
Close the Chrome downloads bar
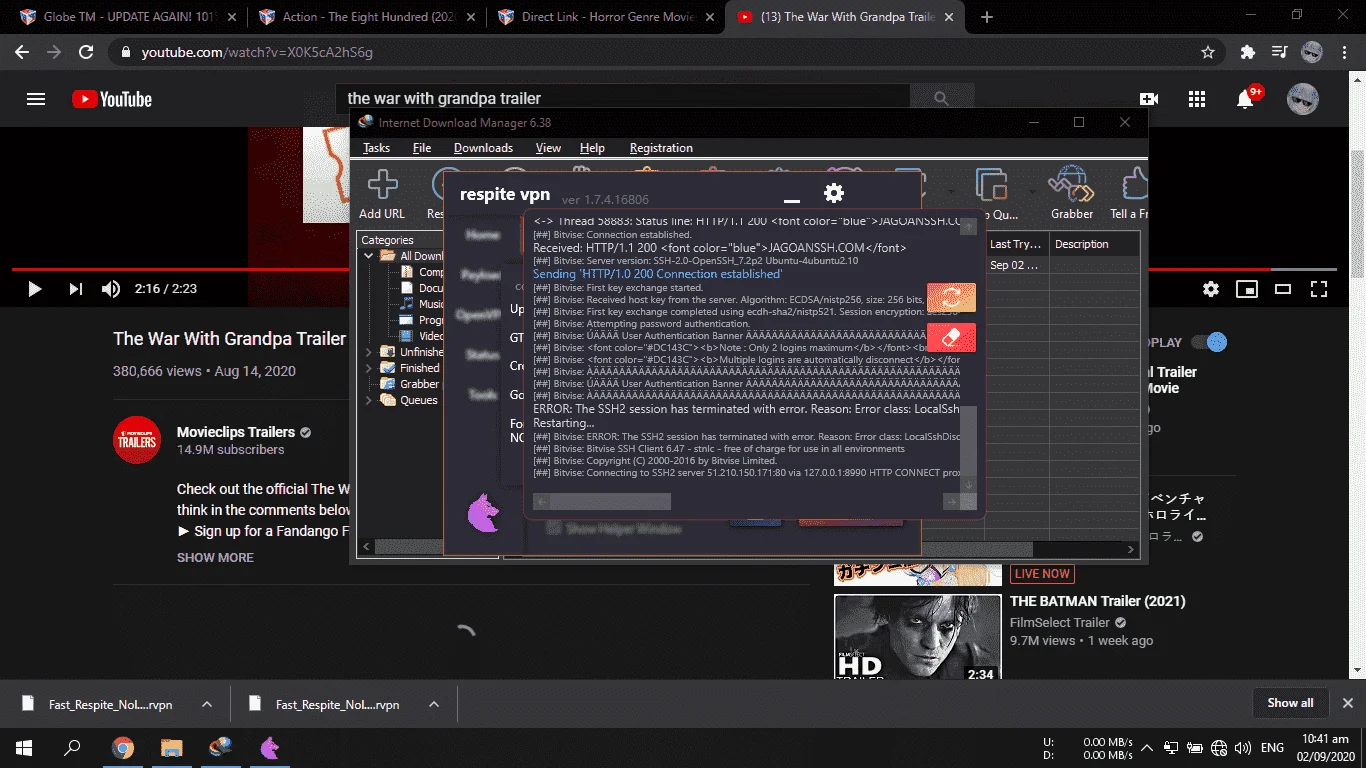click(1347, 703)
